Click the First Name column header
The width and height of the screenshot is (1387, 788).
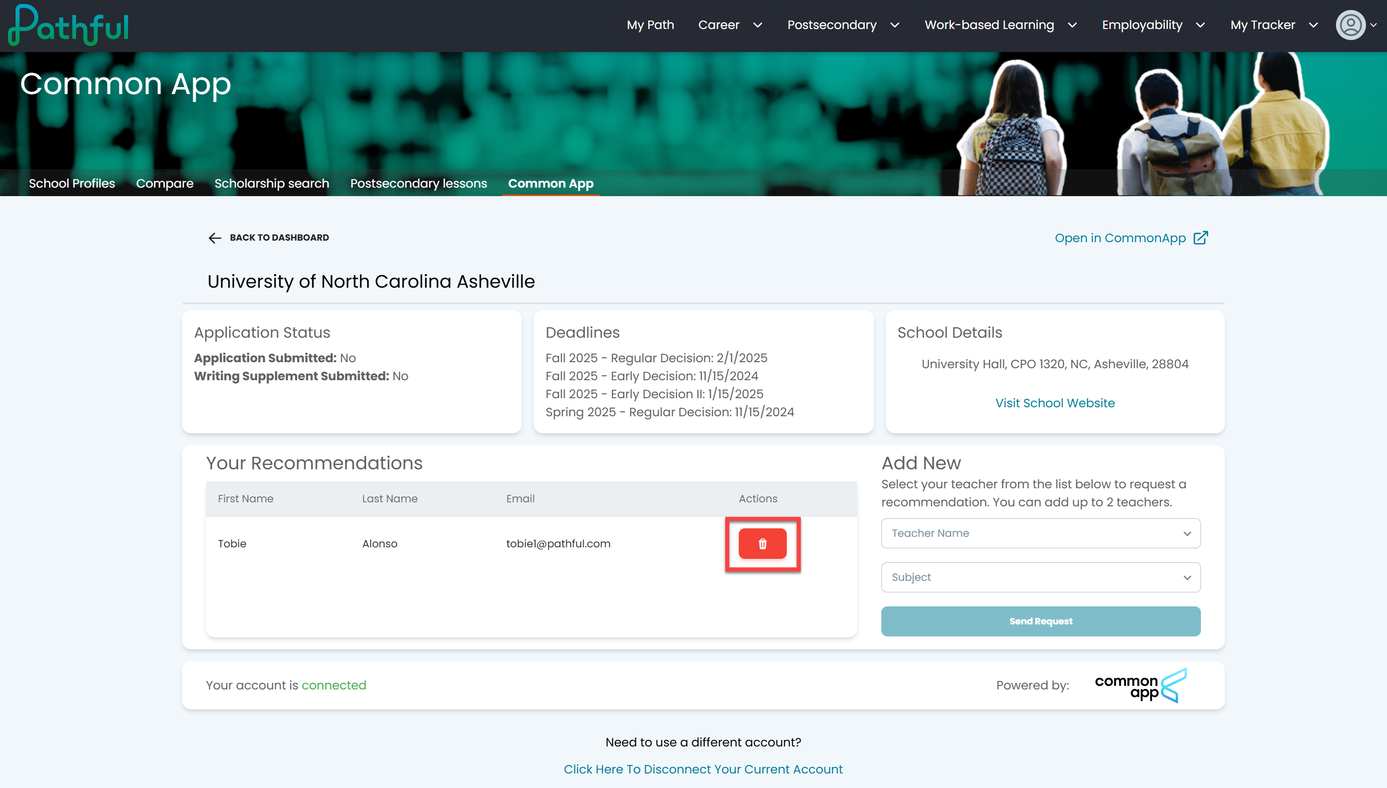(246, 499)
